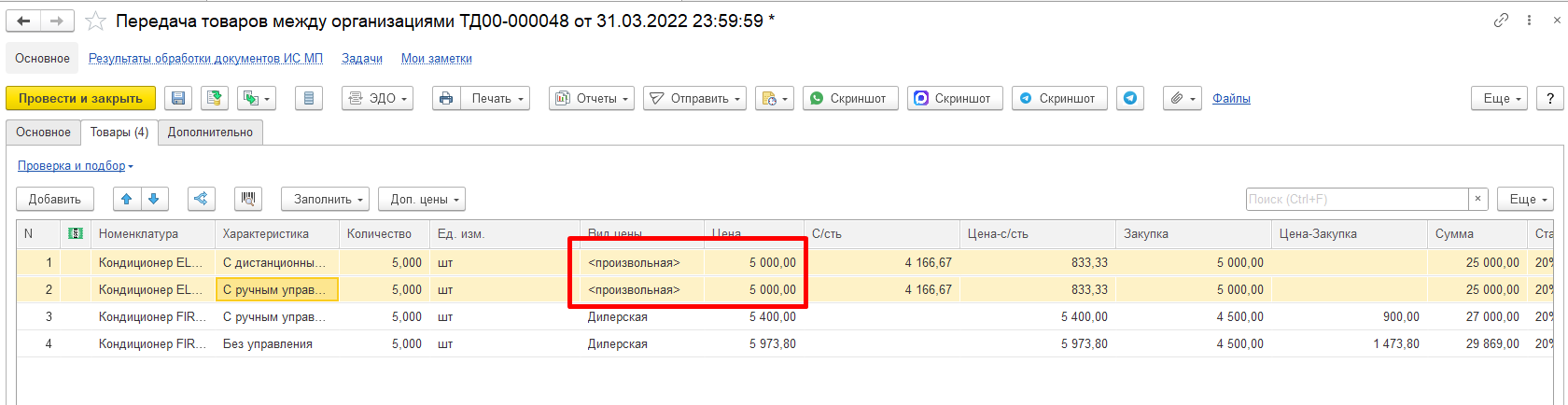
Task: Click the Добавить button
Action: point(55,199)
